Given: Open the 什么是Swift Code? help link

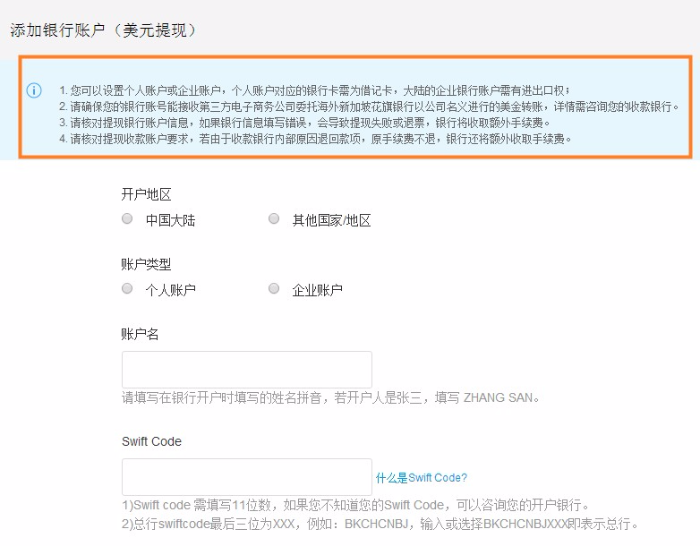Looking at the screenshot, I should pyautogui.click(x=421, y=478).
